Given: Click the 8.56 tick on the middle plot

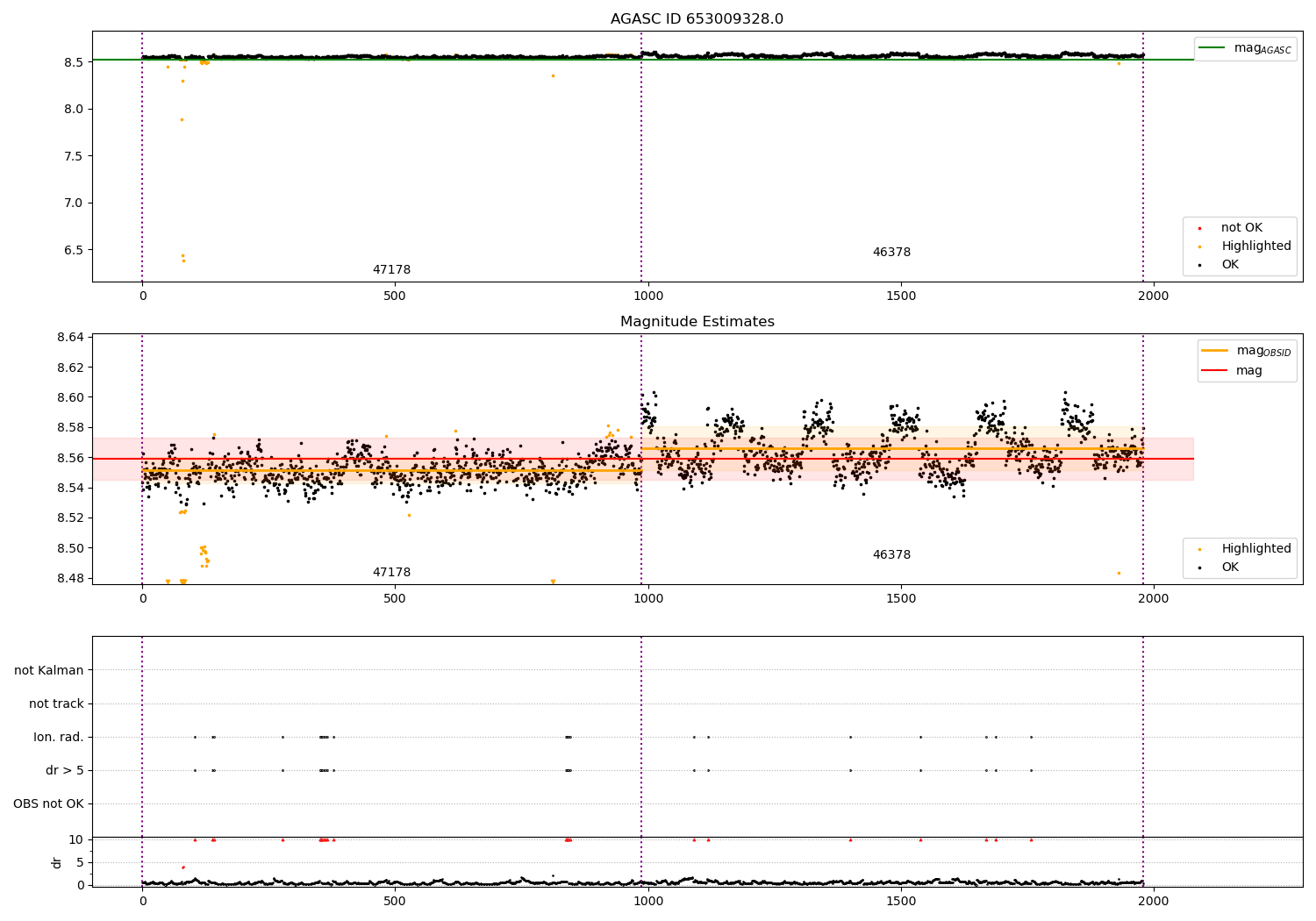Looking at the screenshot, I should (x=69, y=458).
